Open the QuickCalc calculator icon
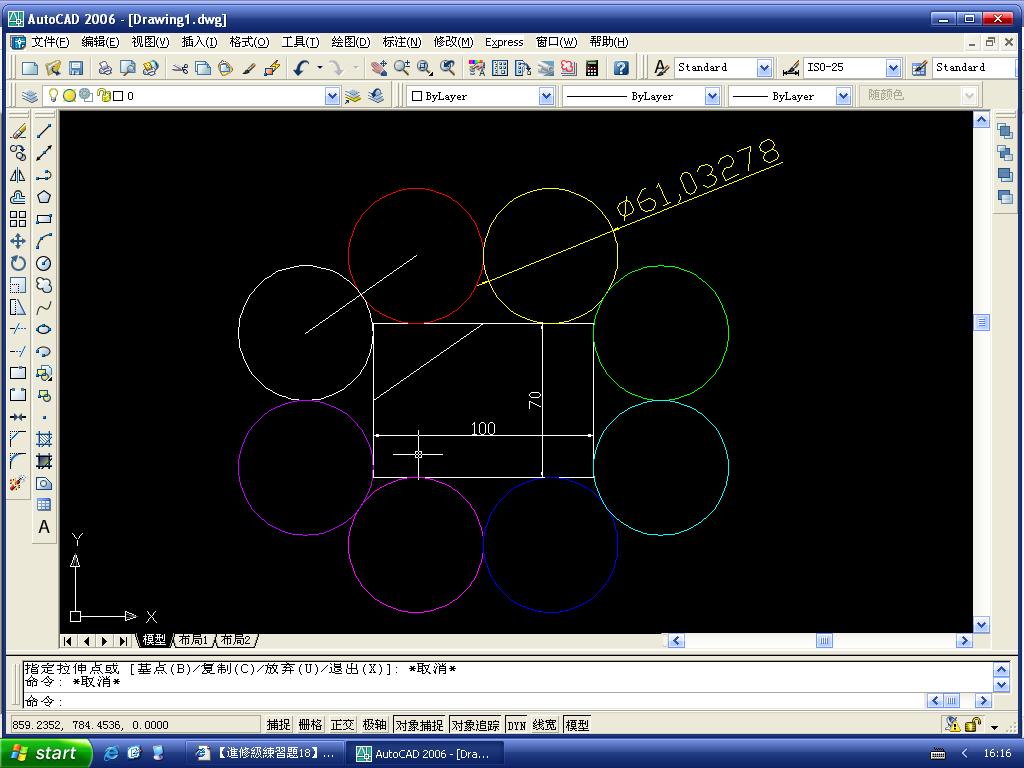 pos(592,67)
